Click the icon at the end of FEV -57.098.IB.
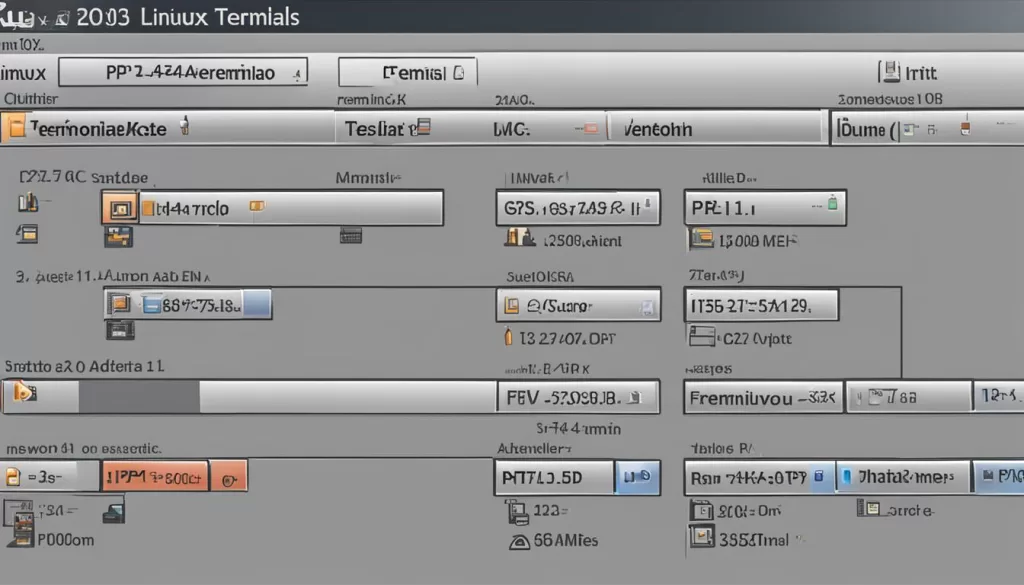 (x=634, y=397)
